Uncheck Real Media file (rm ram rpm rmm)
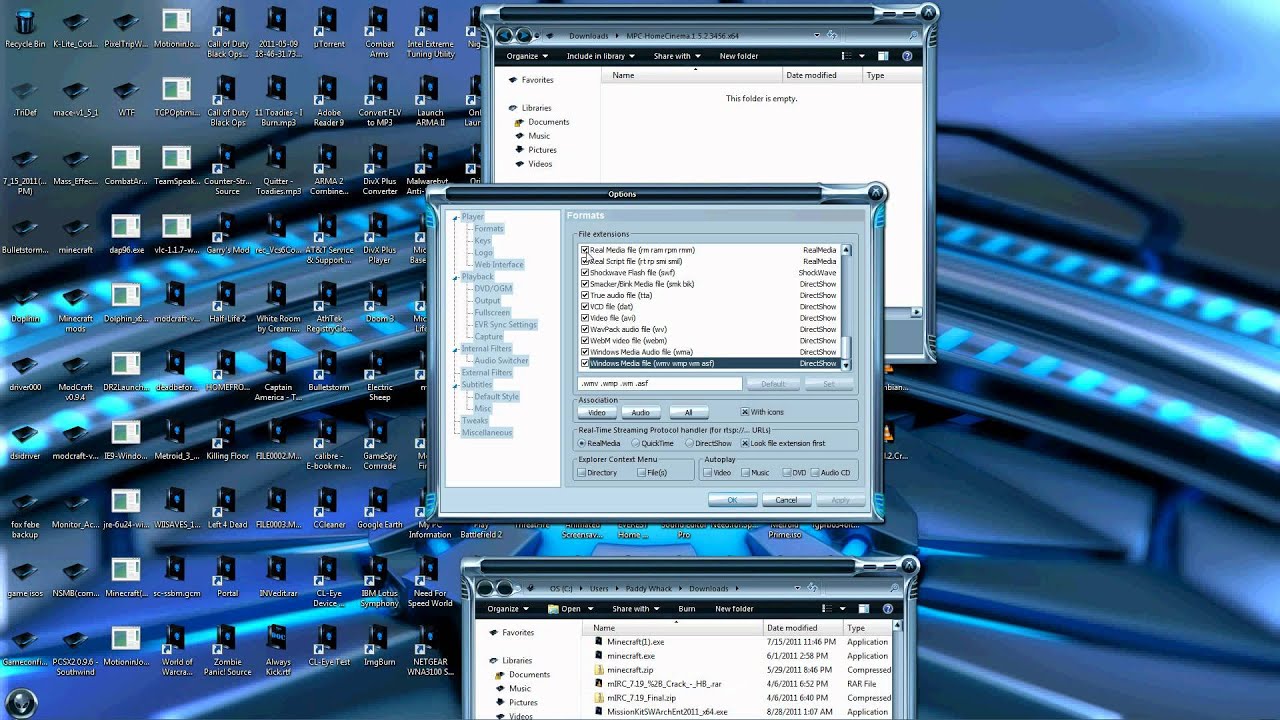This screenshot has width=1280, height=720. click(585, 250)
